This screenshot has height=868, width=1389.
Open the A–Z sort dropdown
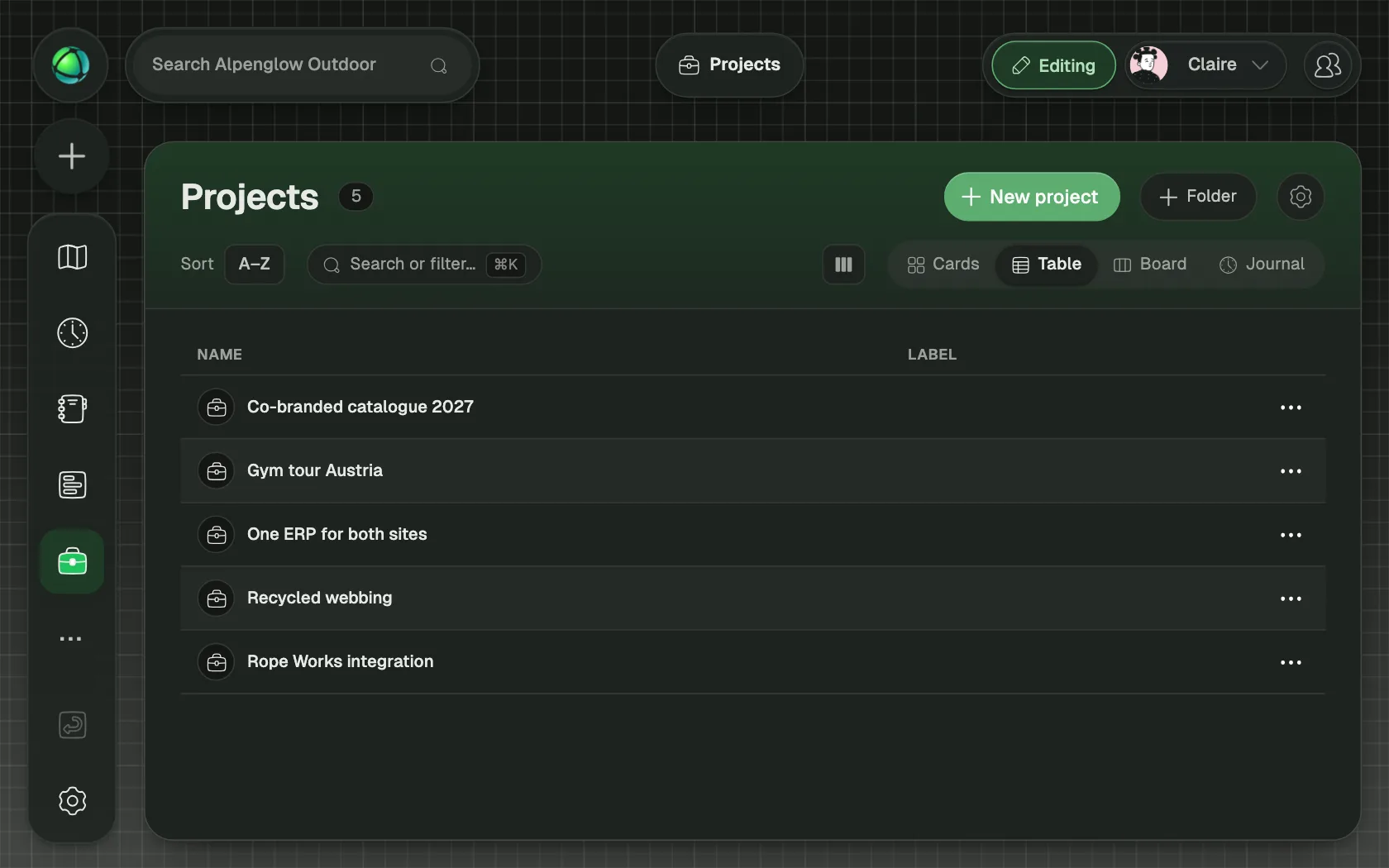(x=255, y=265)
